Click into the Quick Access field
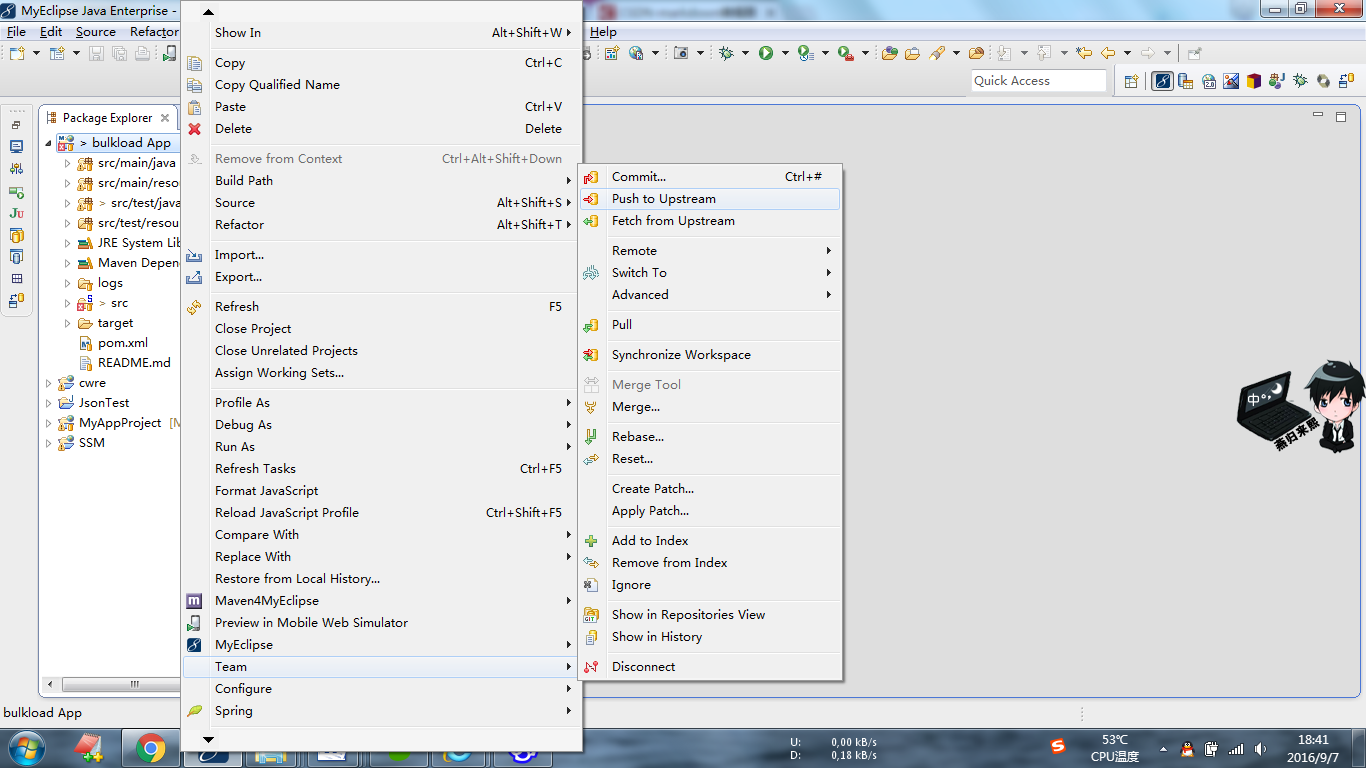The width and height of the screenshot is (1366, 768). point(1039,81)
